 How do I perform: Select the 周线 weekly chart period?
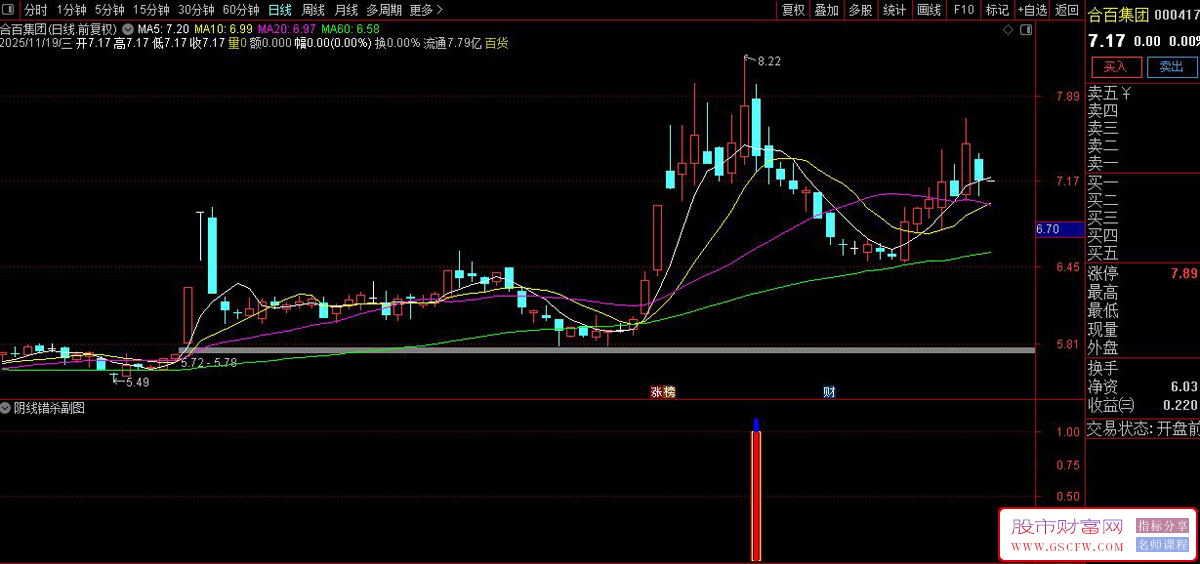coord(313,10)
